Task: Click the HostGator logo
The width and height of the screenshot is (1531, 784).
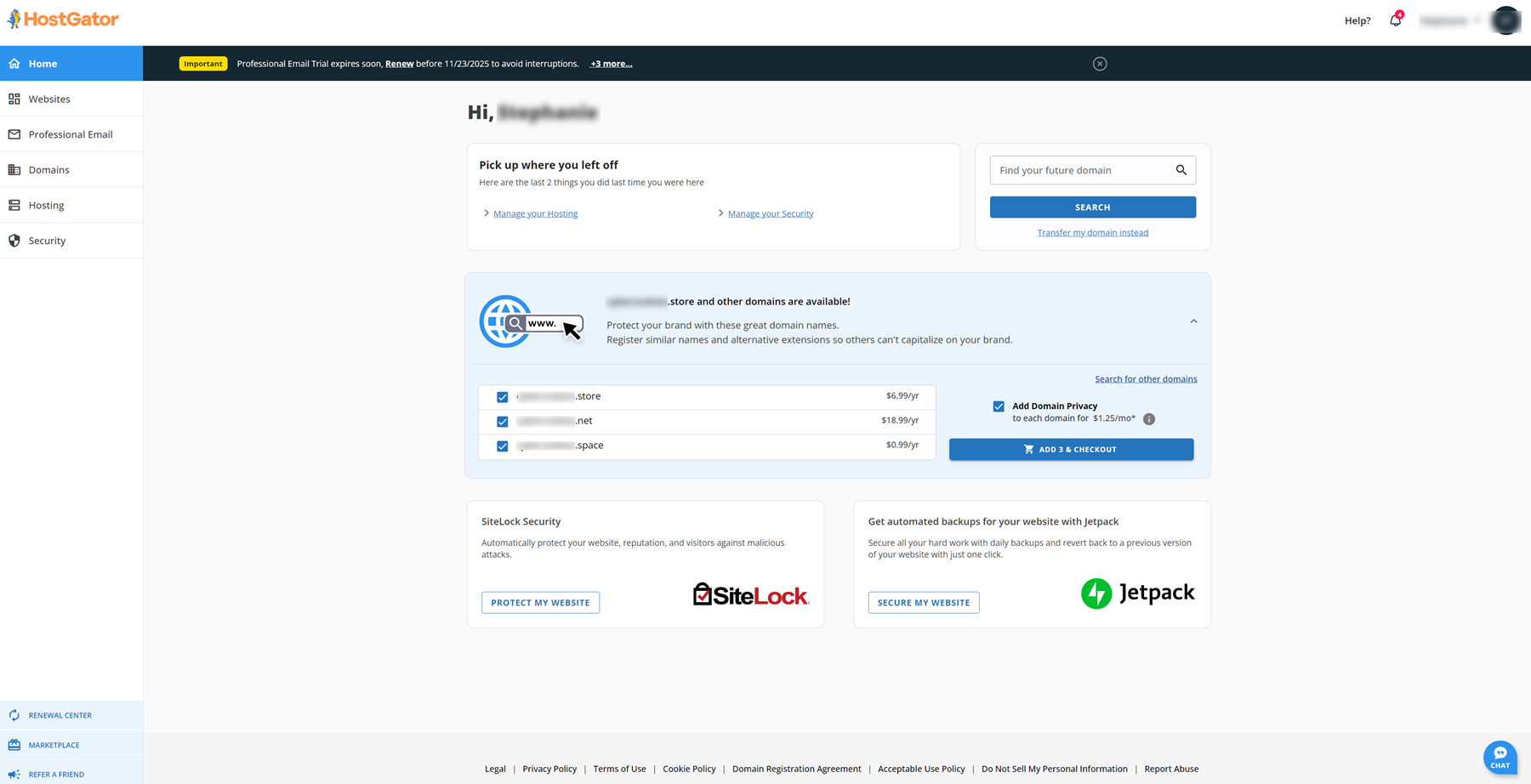Action: pyautogui.click(x=64, y=19)
